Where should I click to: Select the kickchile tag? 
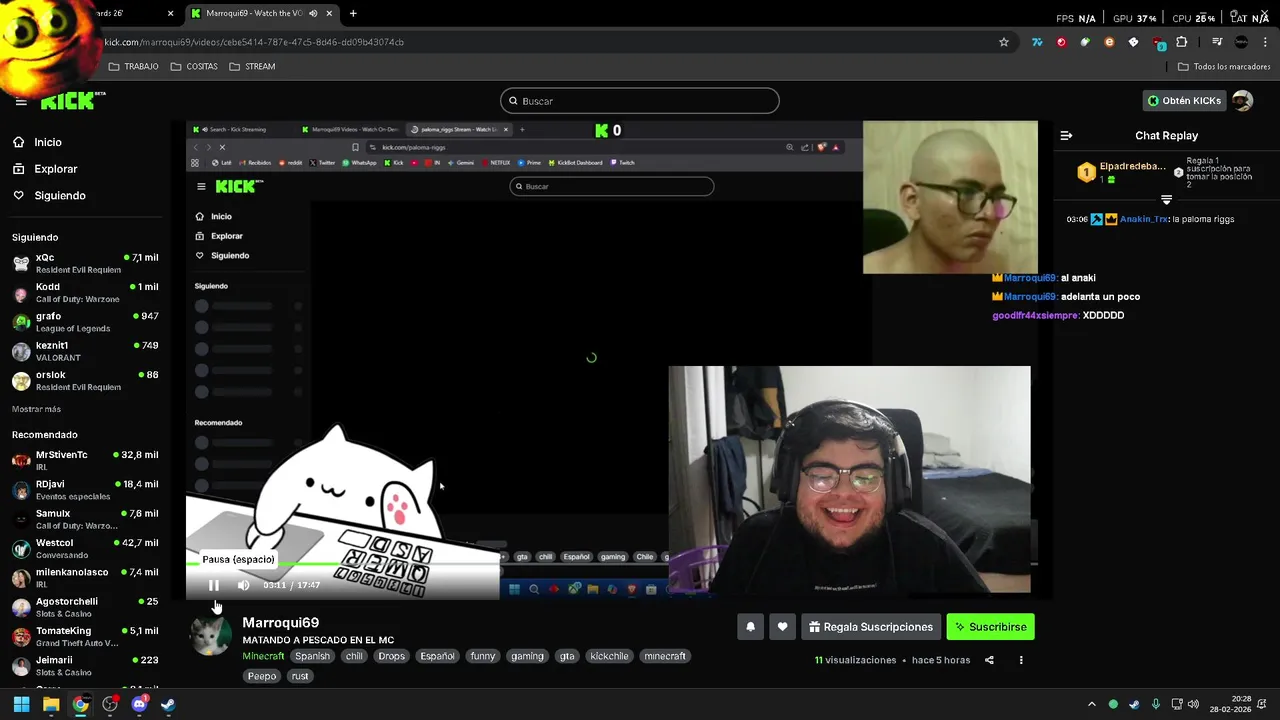click(x=609, y=656)
